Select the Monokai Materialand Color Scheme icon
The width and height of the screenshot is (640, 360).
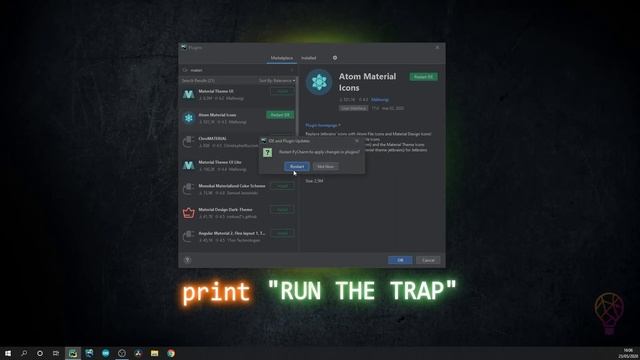189,189
